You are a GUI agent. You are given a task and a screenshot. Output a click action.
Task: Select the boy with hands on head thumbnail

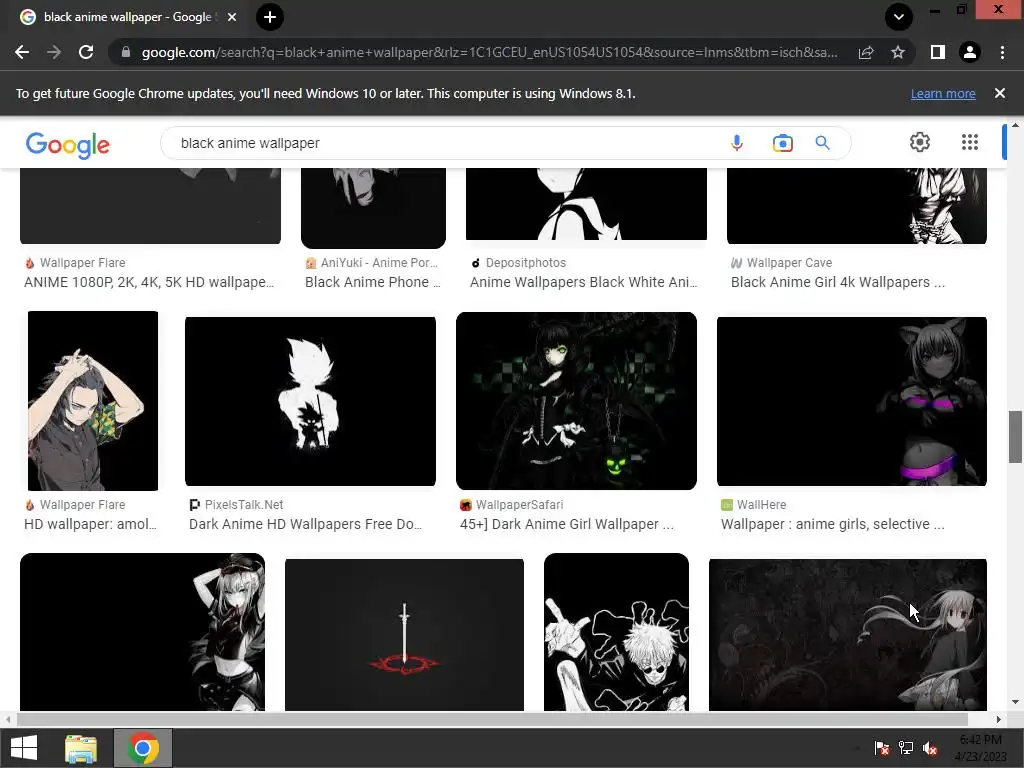click(93, 400)
